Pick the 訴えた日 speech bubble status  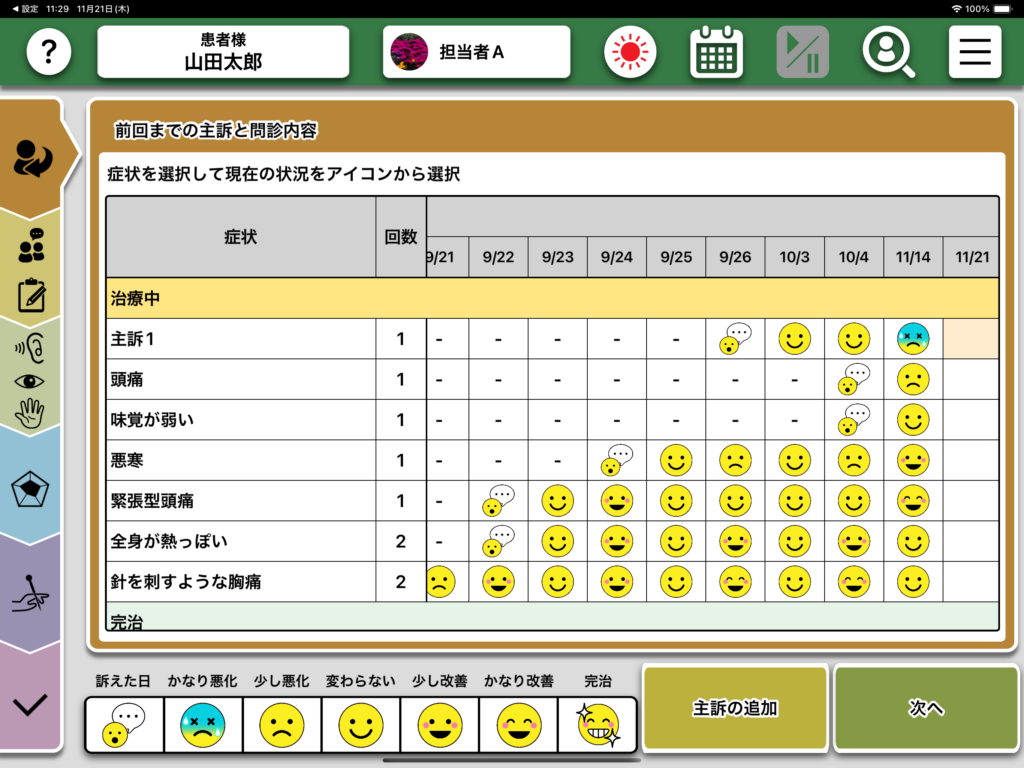[124, 725]
